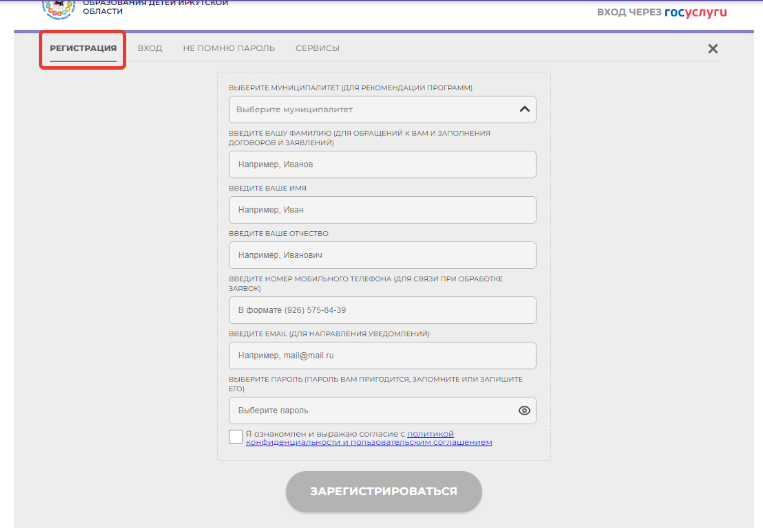Focus the surname field 'Например, Иванов'

point(382,164)
